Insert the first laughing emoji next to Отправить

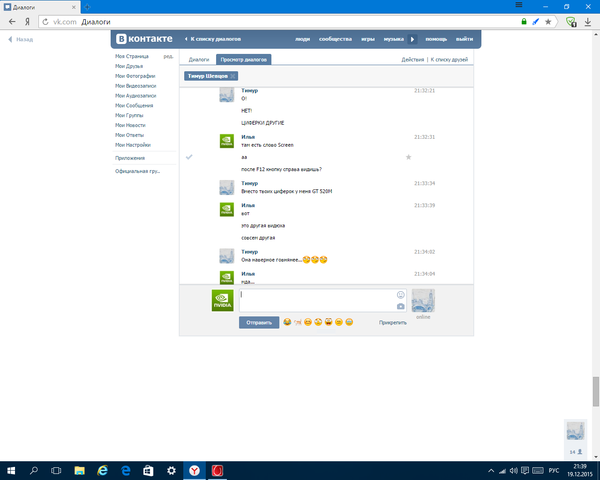click(x=287, y=323)
